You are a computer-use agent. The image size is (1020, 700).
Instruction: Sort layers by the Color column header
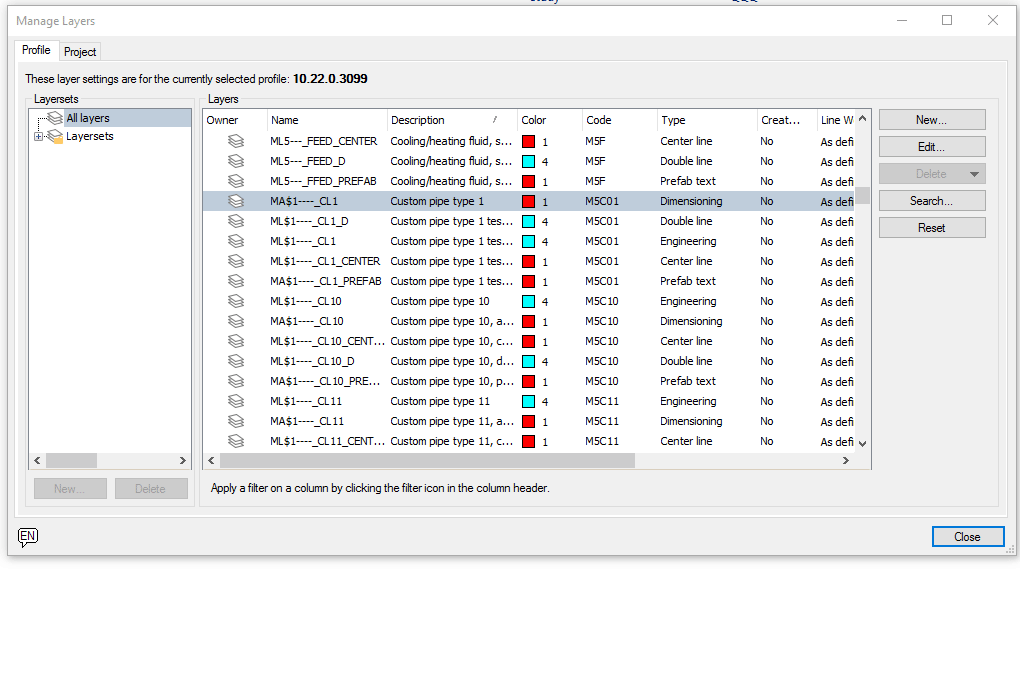(550, 120)
